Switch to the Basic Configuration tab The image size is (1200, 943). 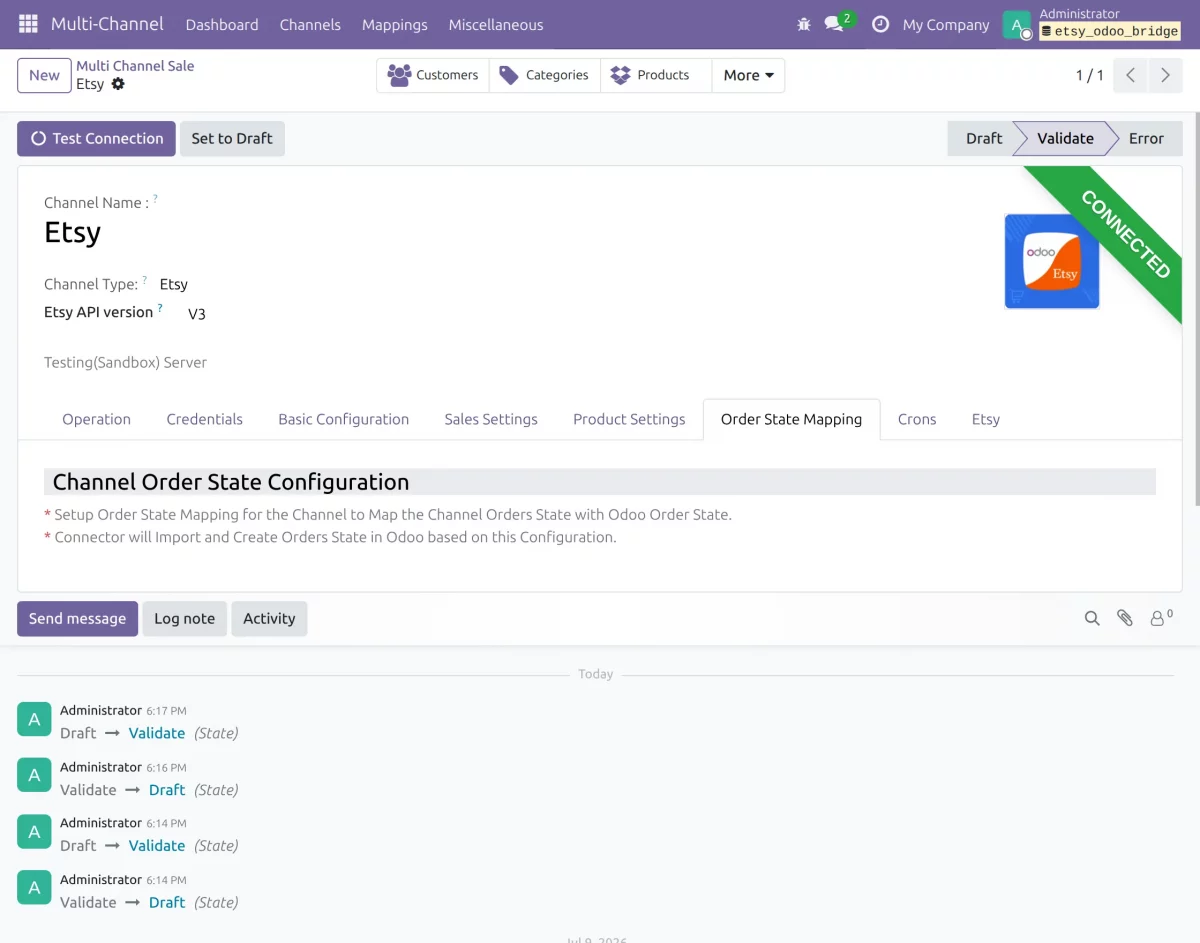point(344,419)
